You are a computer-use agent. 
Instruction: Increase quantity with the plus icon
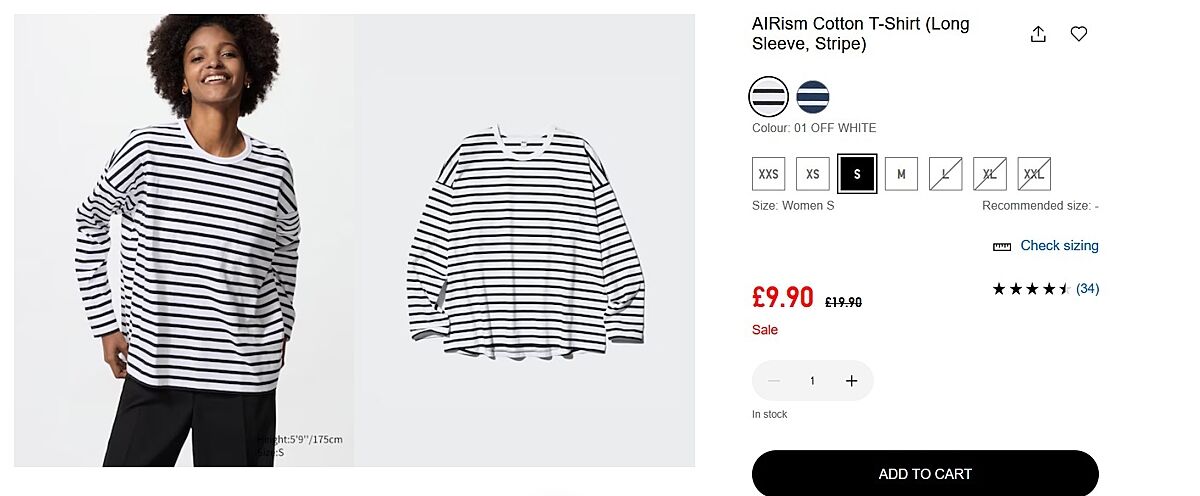[x=852, y=381]
